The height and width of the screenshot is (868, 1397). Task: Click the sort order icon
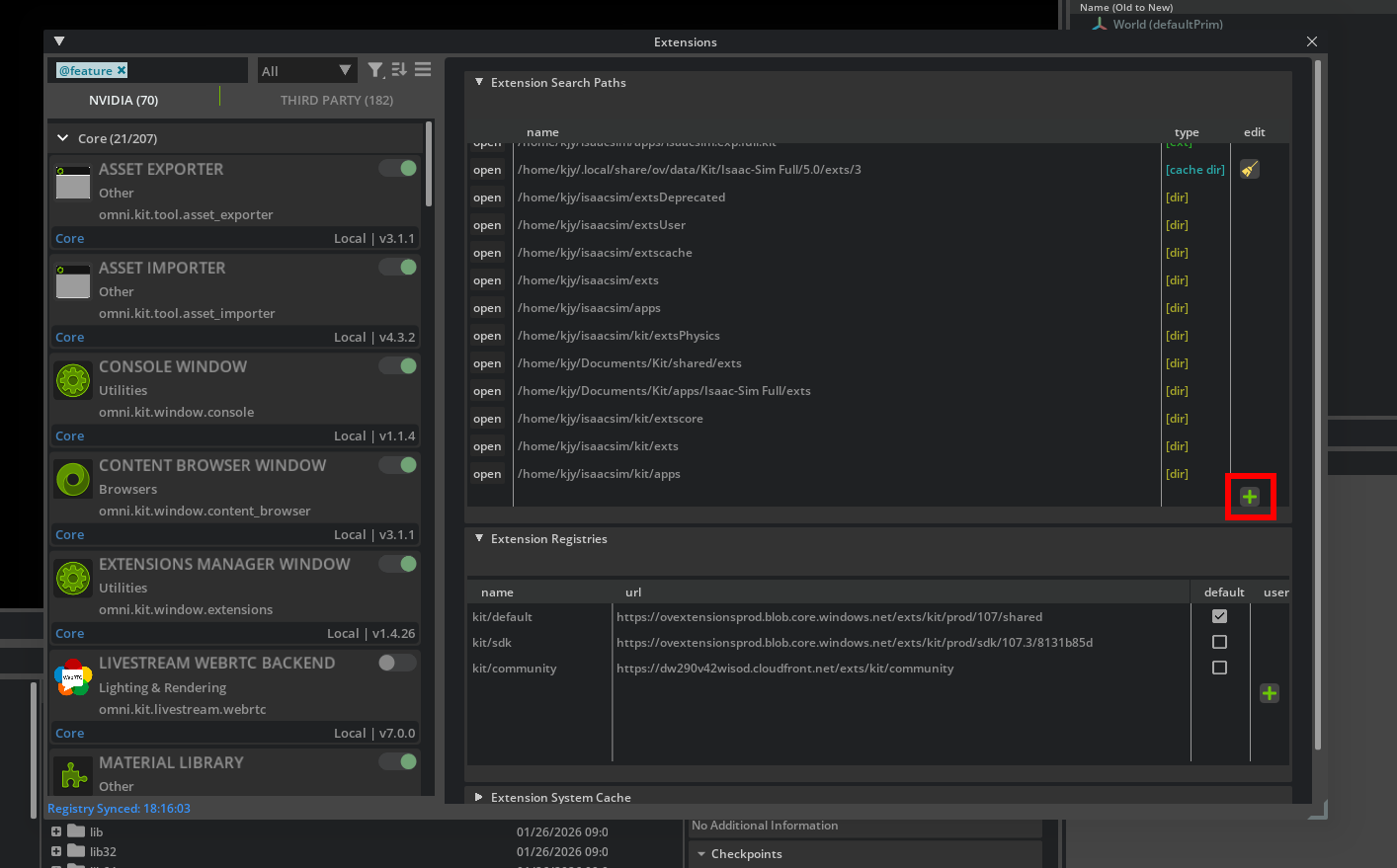(x=399, y=70)
